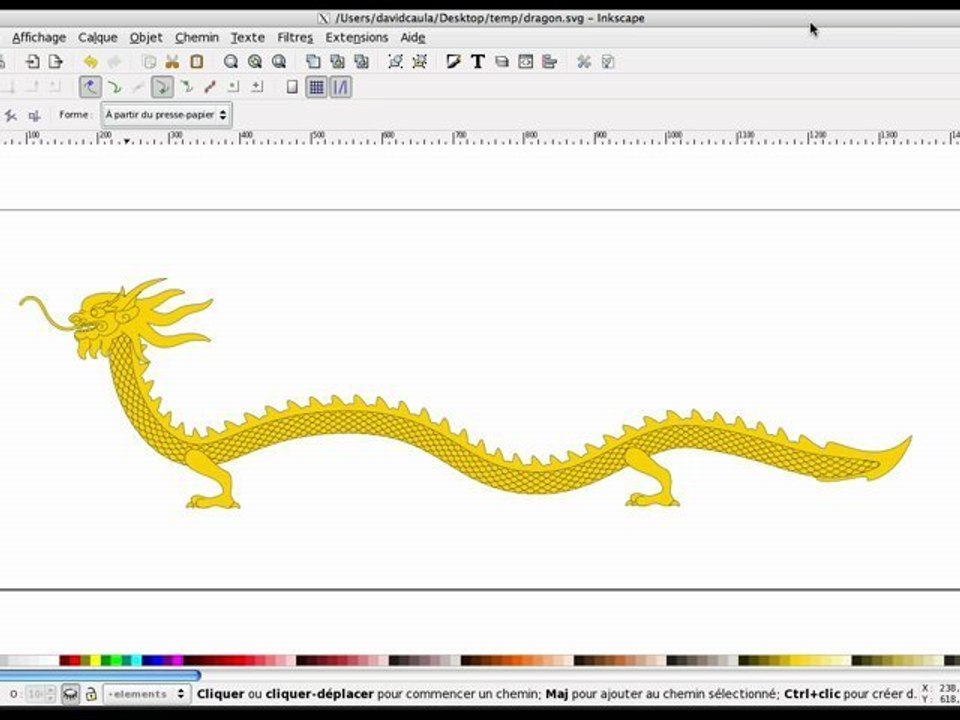Toggle snap bounding box corners (green curve)
This screenshot has height=720, width=960.
coord(114,87)
